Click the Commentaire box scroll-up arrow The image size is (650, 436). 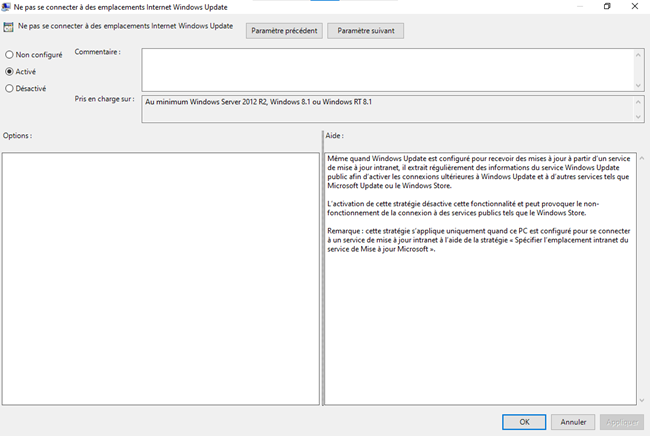click(x=638, y=55)
